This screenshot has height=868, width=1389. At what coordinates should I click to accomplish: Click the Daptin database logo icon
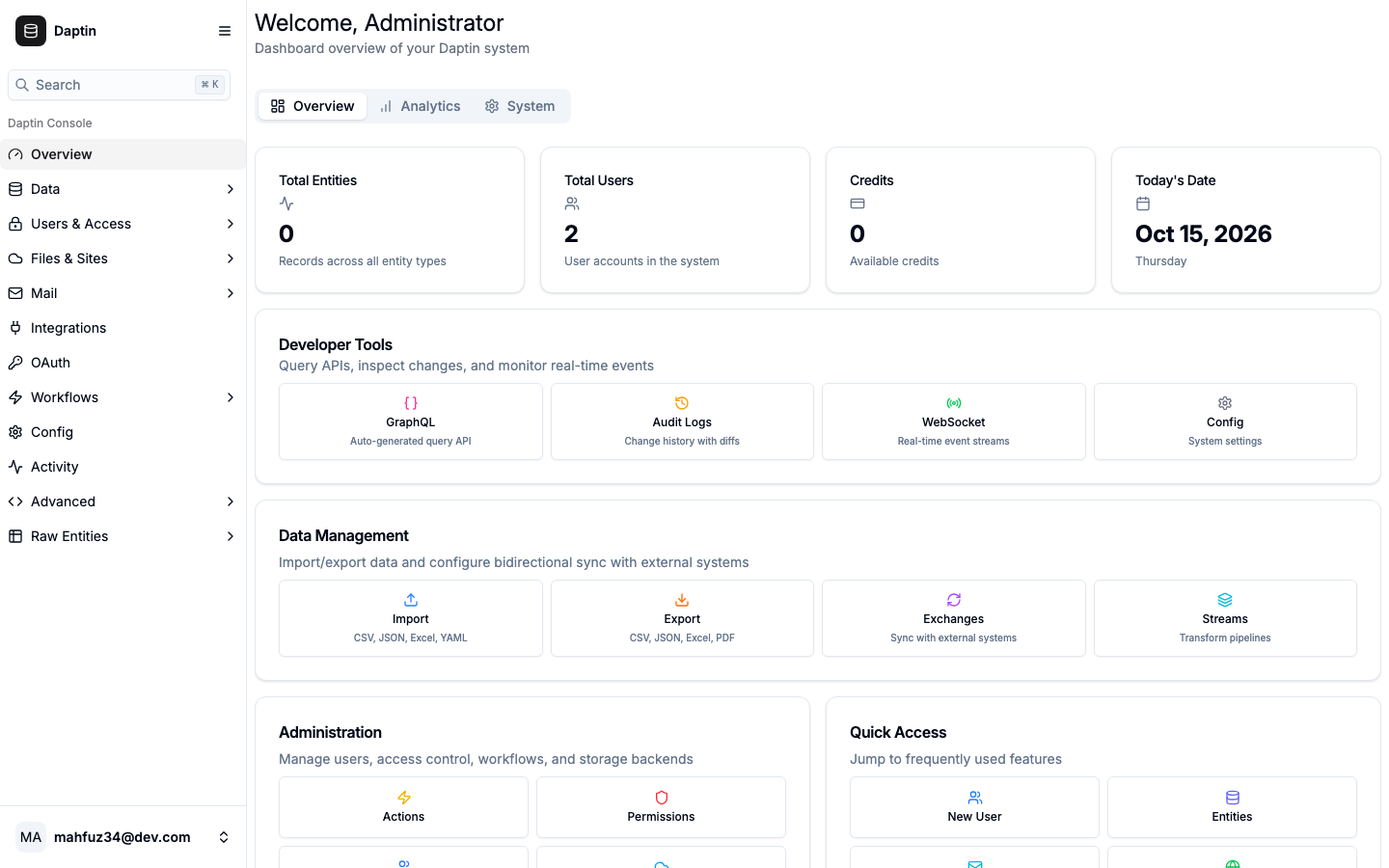[x=31, y=31]
